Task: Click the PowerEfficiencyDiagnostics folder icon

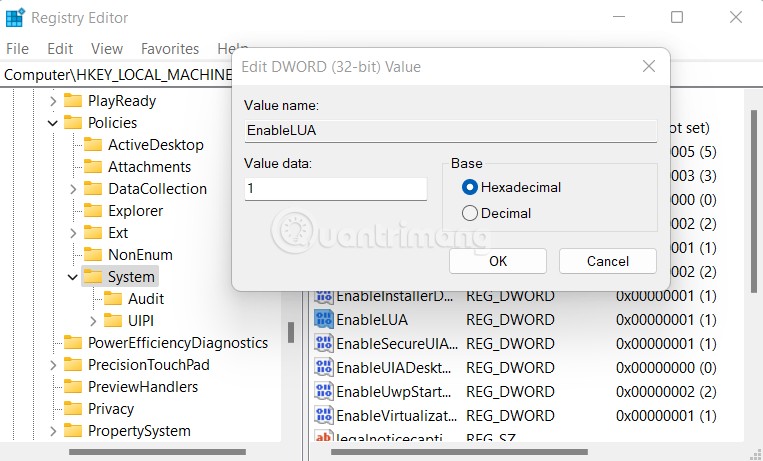Action: [x=73, y=343]
